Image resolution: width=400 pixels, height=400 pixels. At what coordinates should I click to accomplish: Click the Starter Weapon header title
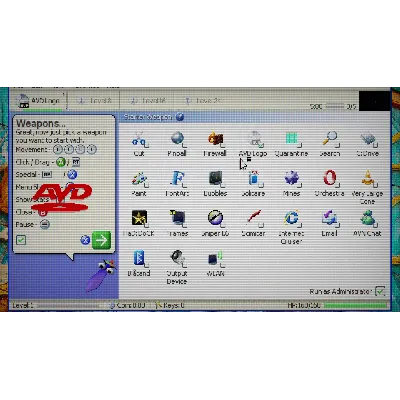[148, 117]
